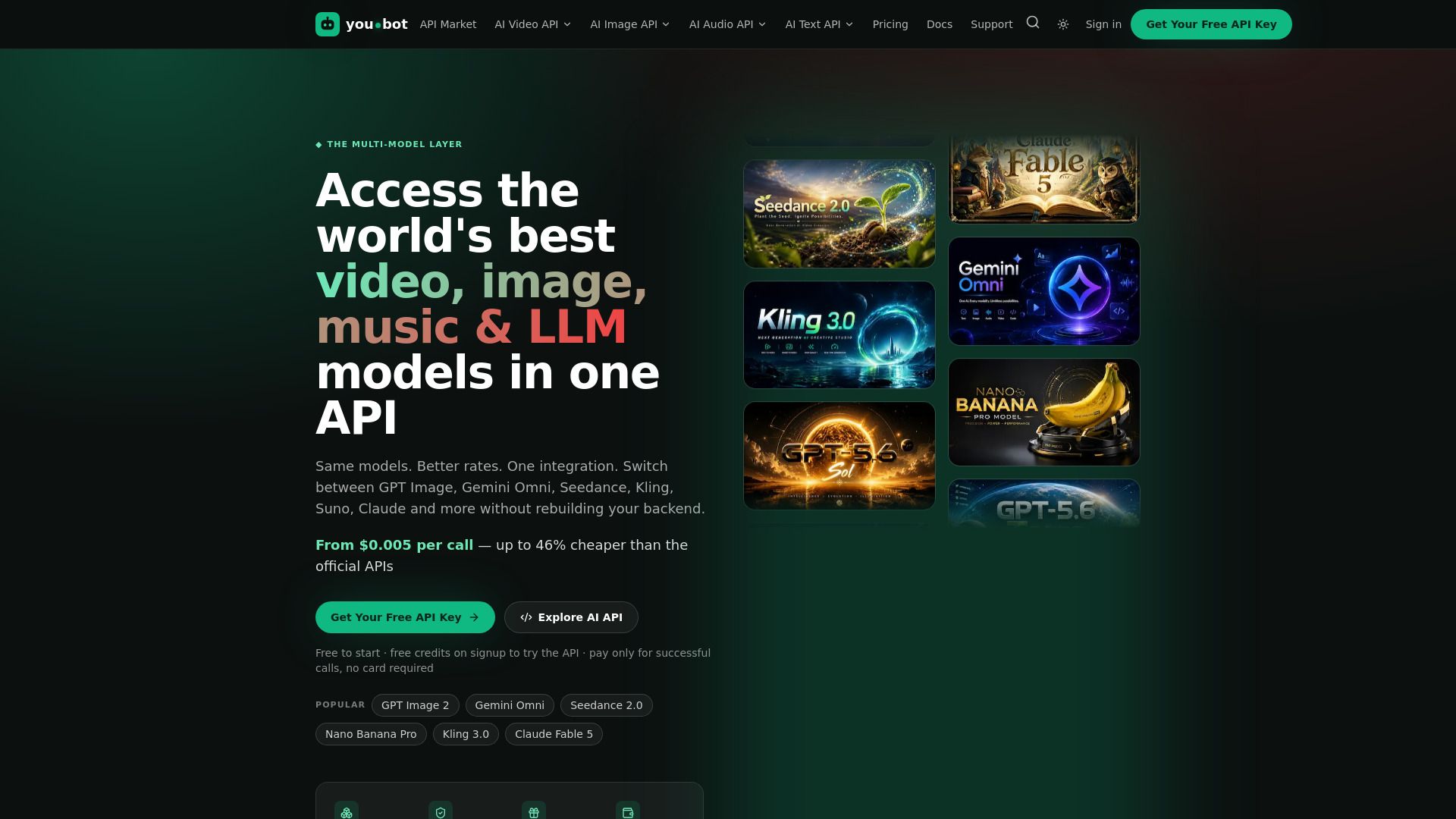Go to API Market in the navigation
This screenshot has height=819, width=1456.
[448, 24]
